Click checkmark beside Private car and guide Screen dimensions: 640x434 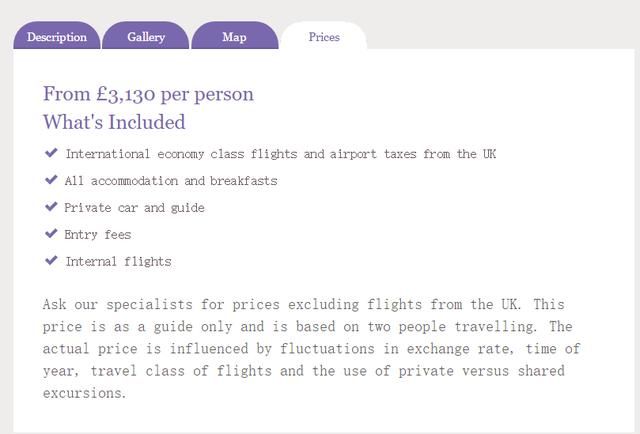tap(51, 207)
